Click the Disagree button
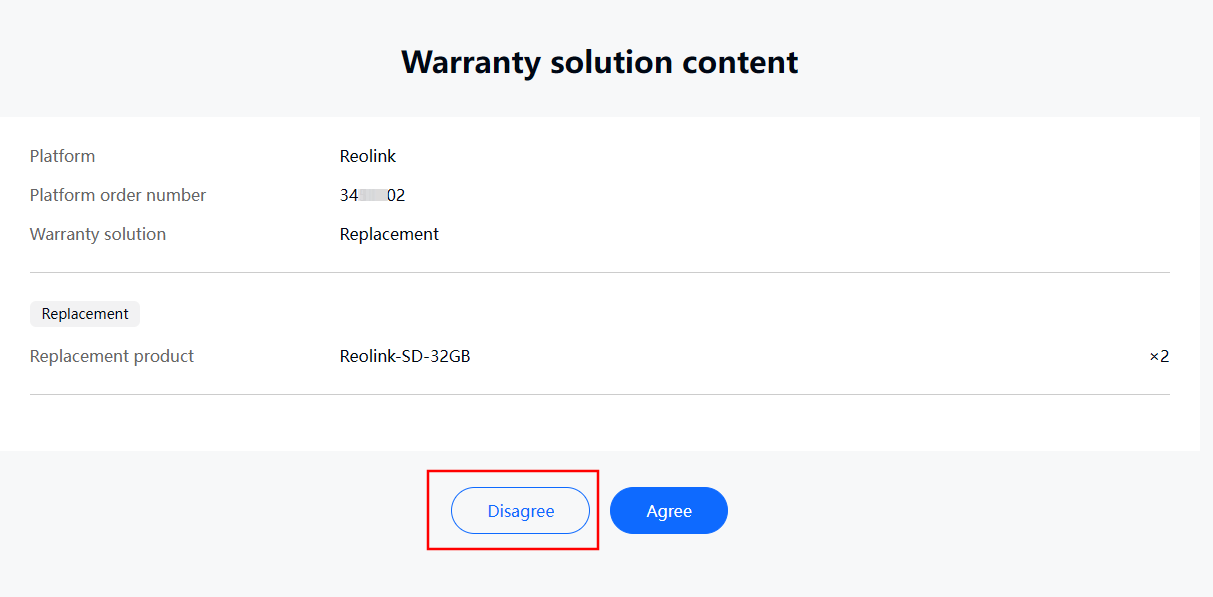 pos(520,511)
